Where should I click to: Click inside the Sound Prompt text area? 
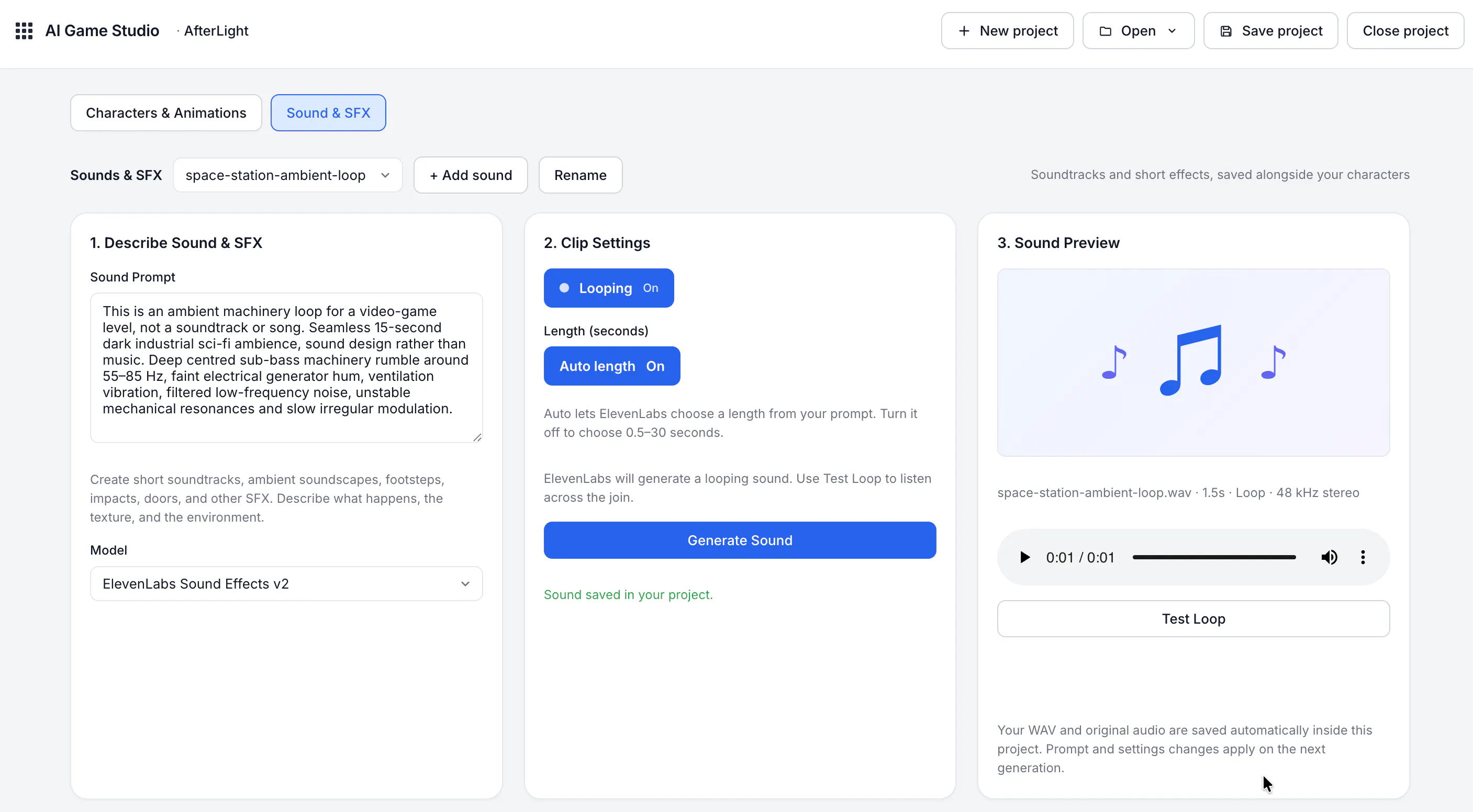click(x=286, y=368)
